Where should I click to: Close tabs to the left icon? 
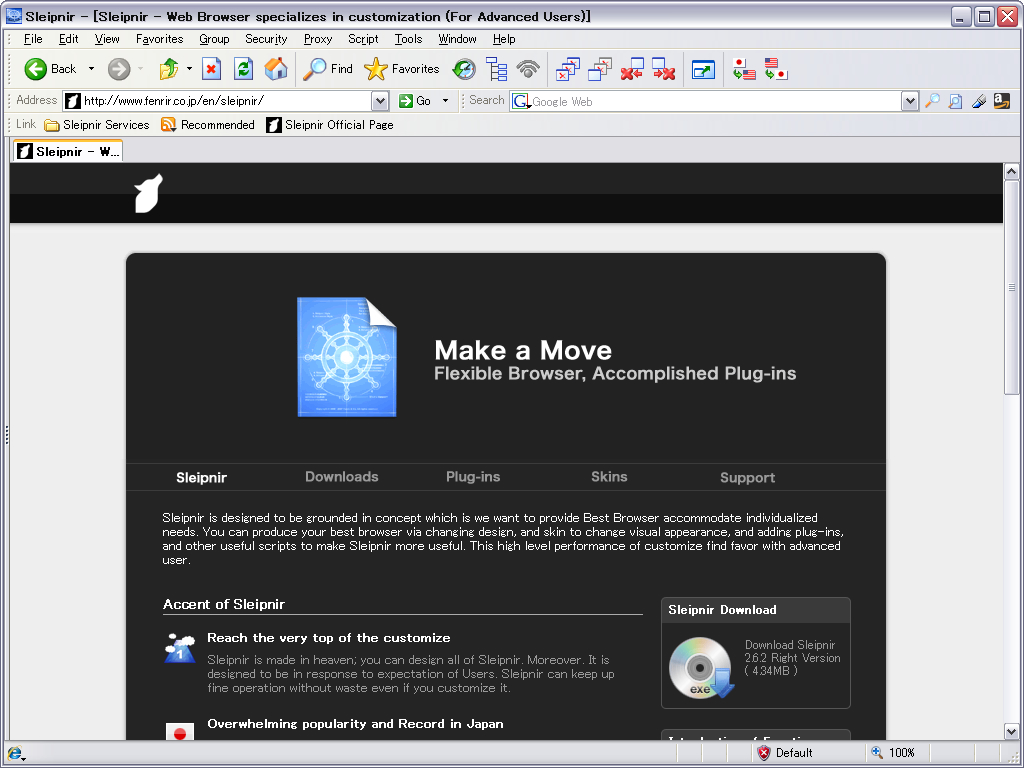[632, 69]
